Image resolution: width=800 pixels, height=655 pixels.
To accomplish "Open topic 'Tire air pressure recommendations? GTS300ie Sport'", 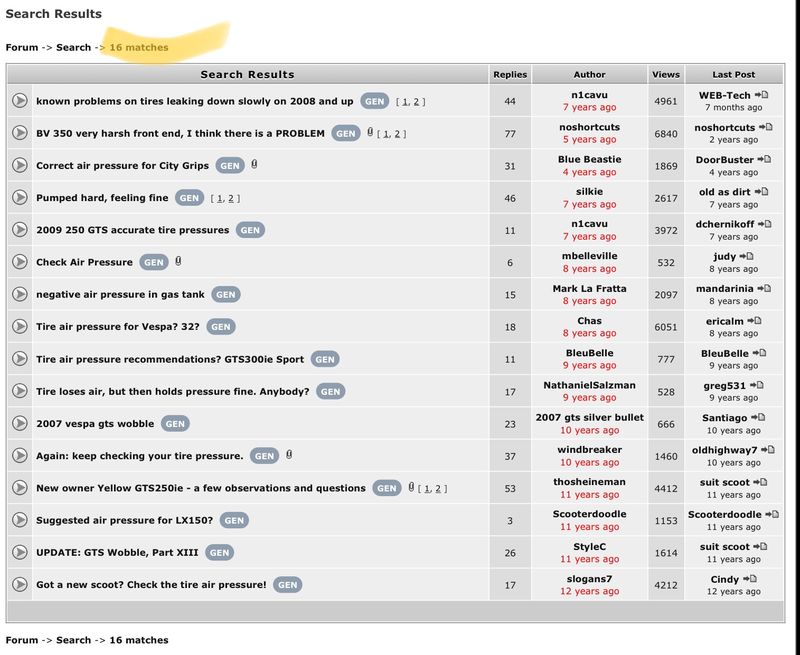I will [170, 359].
